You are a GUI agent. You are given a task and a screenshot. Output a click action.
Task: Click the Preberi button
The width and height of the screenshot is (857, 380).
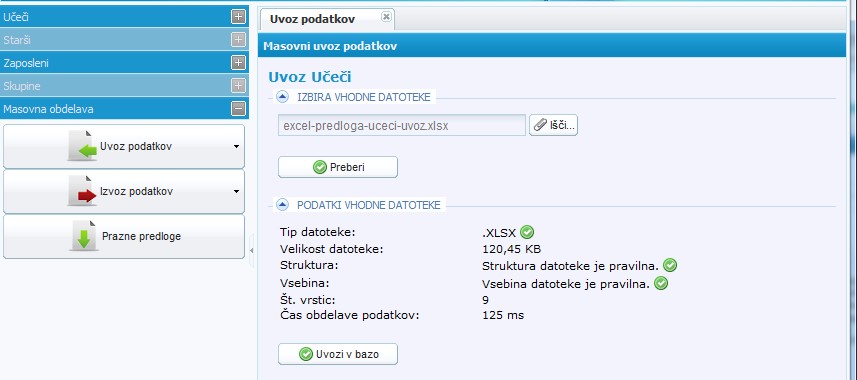coord(338,167)
